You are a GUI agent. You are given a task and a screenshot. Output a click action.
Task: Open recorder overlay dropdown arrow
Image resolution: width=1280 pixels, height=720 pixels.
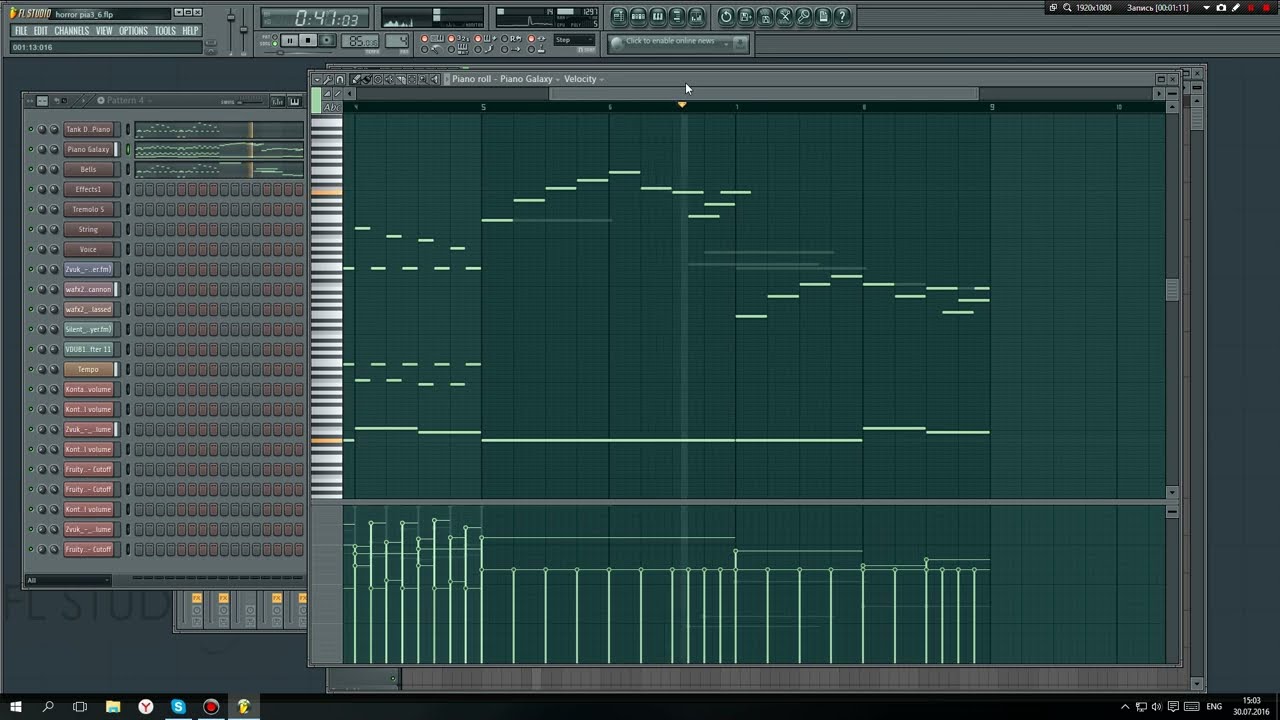[x=1206, y=7]
